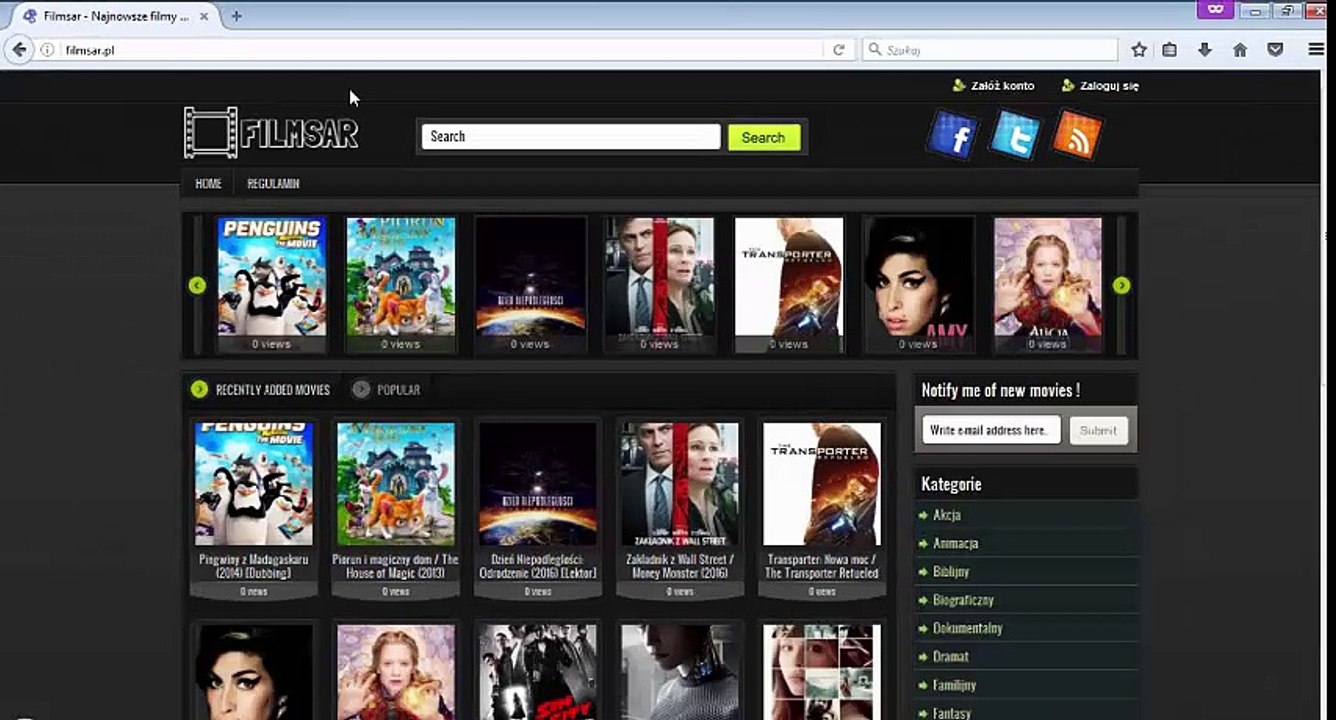Focus the email address notification field
The width and height of the screenshot is (1336, 720).
pos(991,430)
